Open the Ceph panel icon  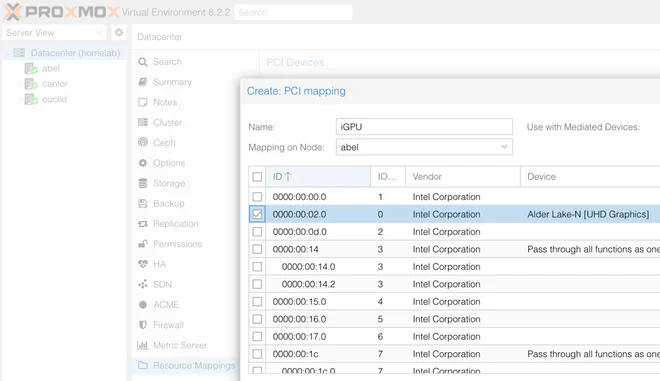tap(143, 142)
